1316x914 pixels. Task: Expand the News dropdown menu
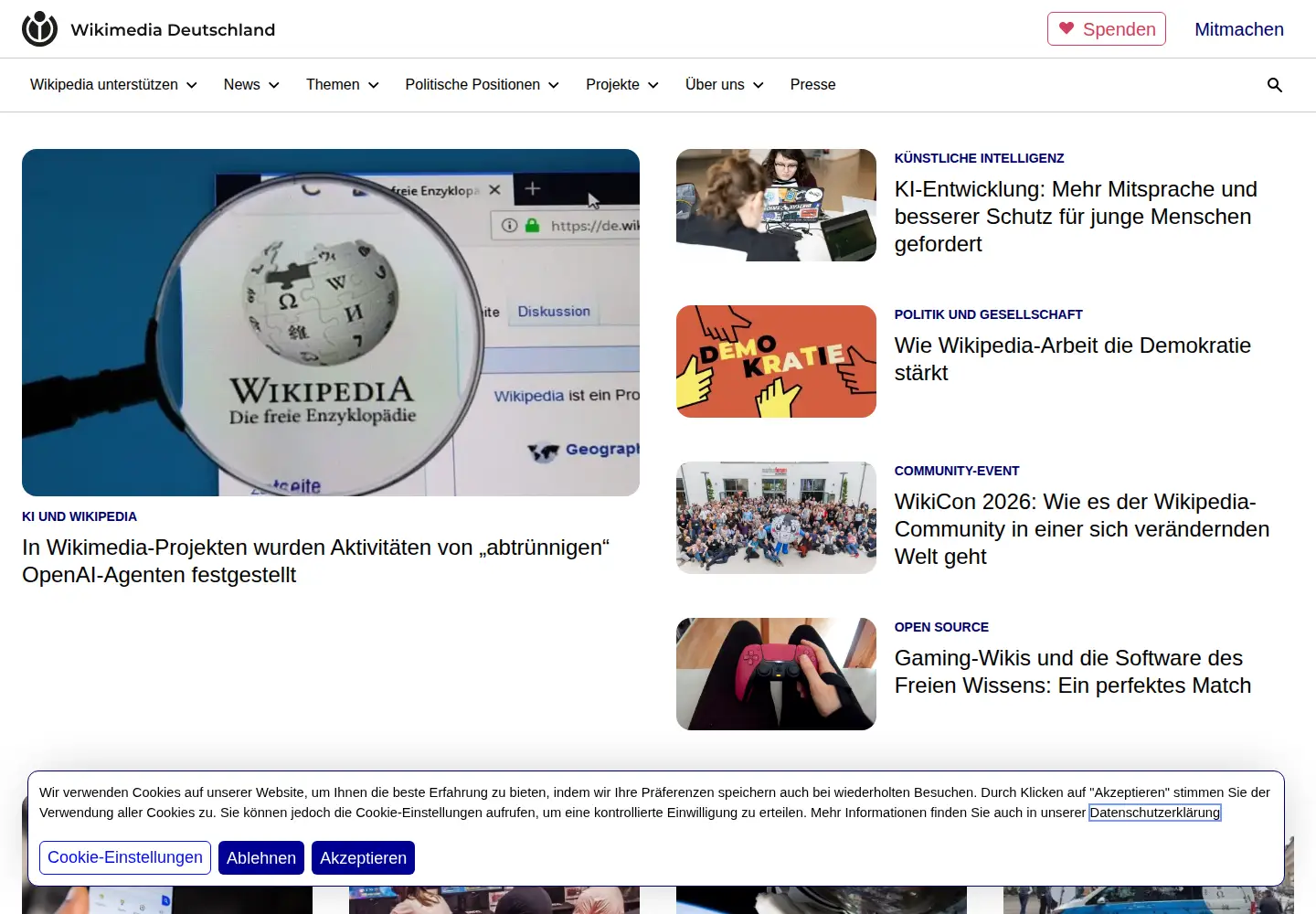[x=251, y=85]
